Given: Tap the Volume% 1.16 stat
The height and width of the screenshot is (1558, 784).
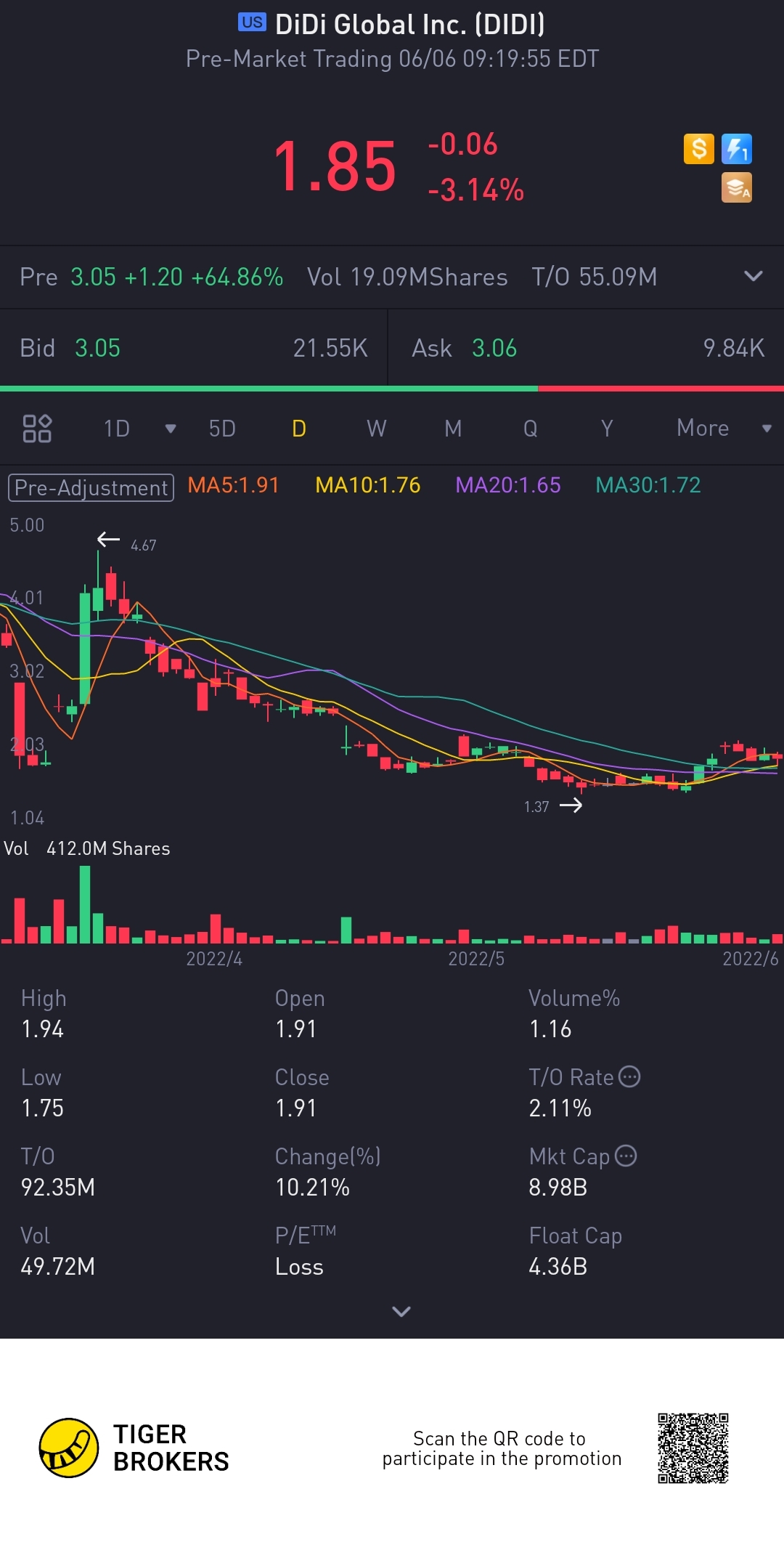Looking at the screenshot, I should pyautogui.click(x=574, y=1014).
